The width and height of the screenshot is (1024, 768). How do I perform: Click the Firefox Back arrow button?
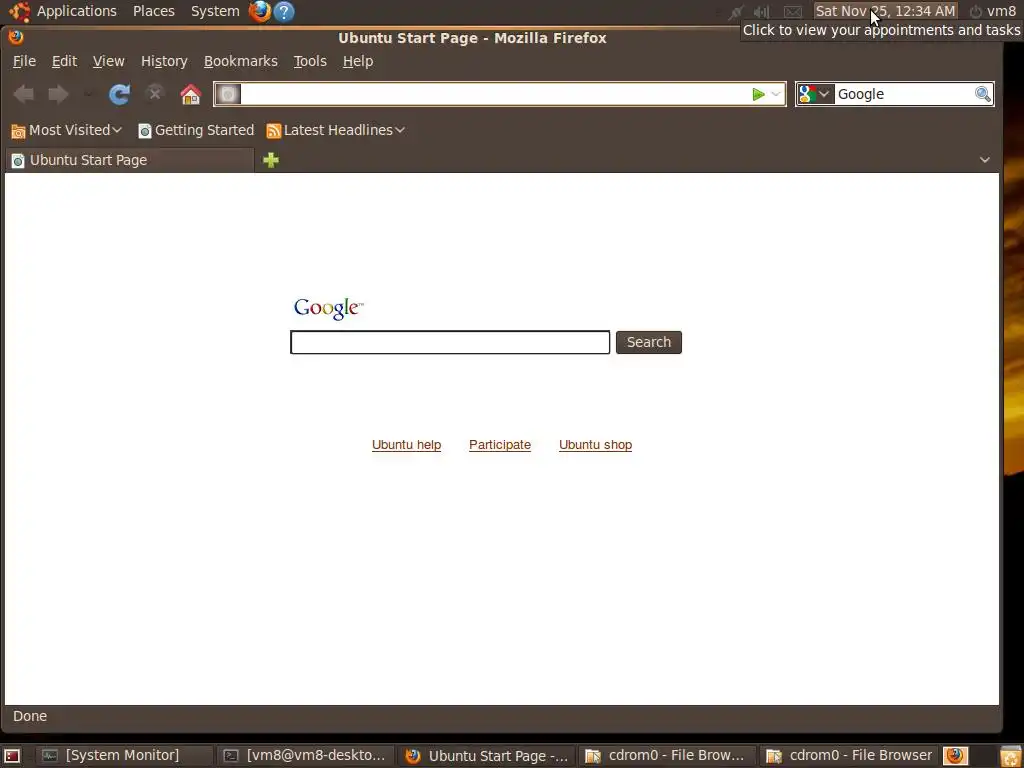(24, 94)
